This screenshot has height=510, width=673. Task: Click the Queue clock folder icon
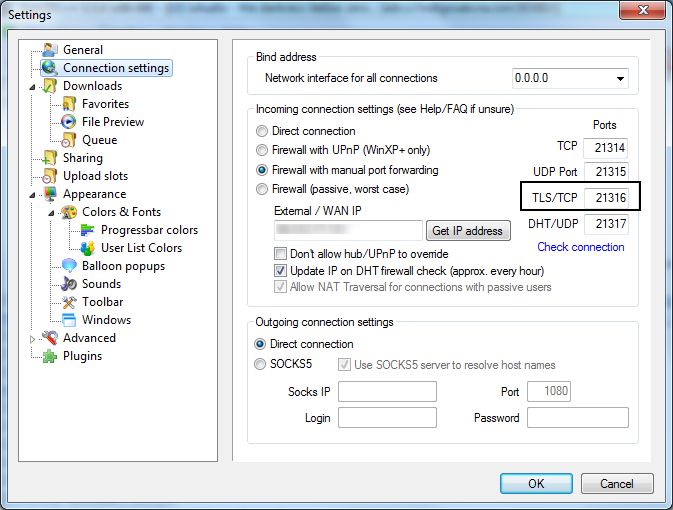tap(69, 140)
